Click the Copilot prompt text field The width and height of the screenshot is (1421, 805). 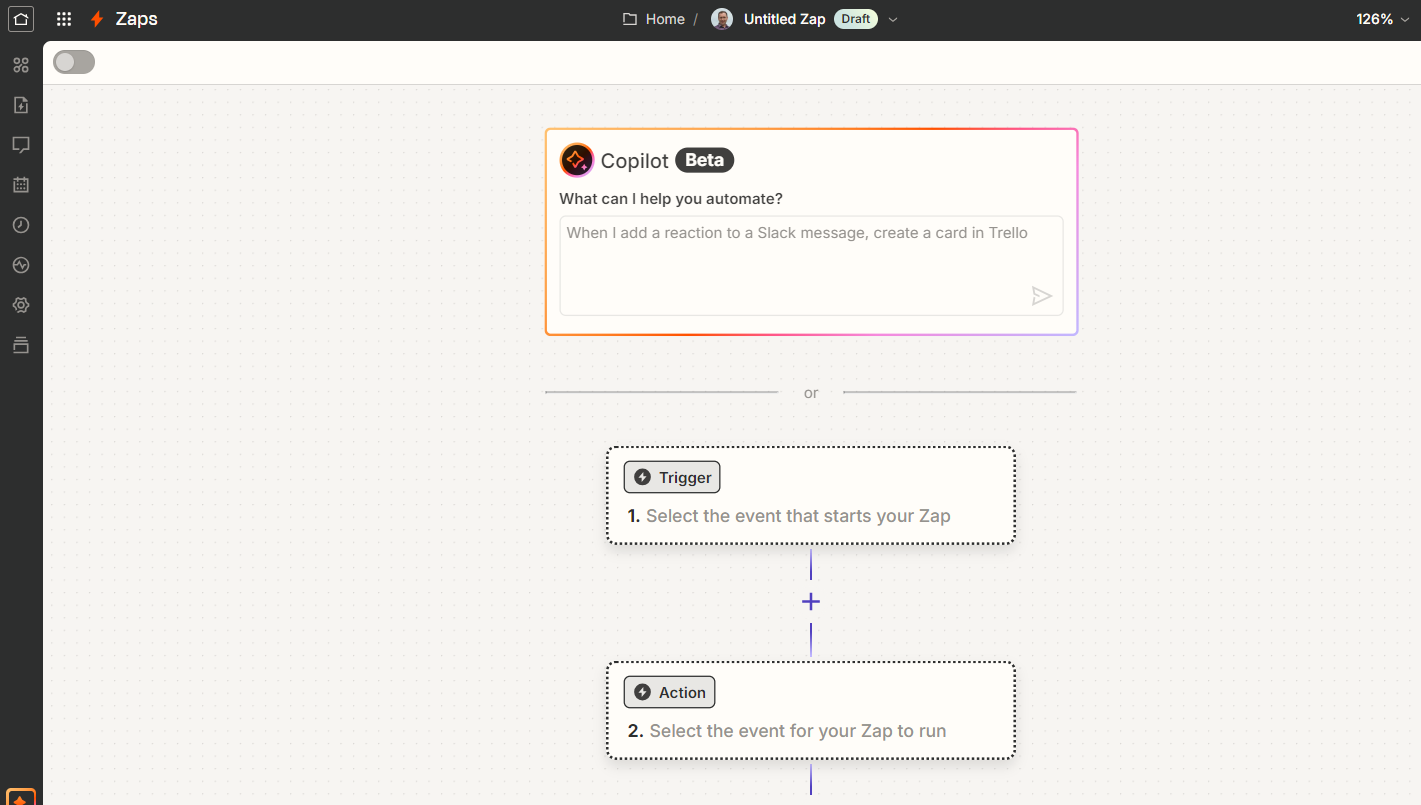(811, 265)
